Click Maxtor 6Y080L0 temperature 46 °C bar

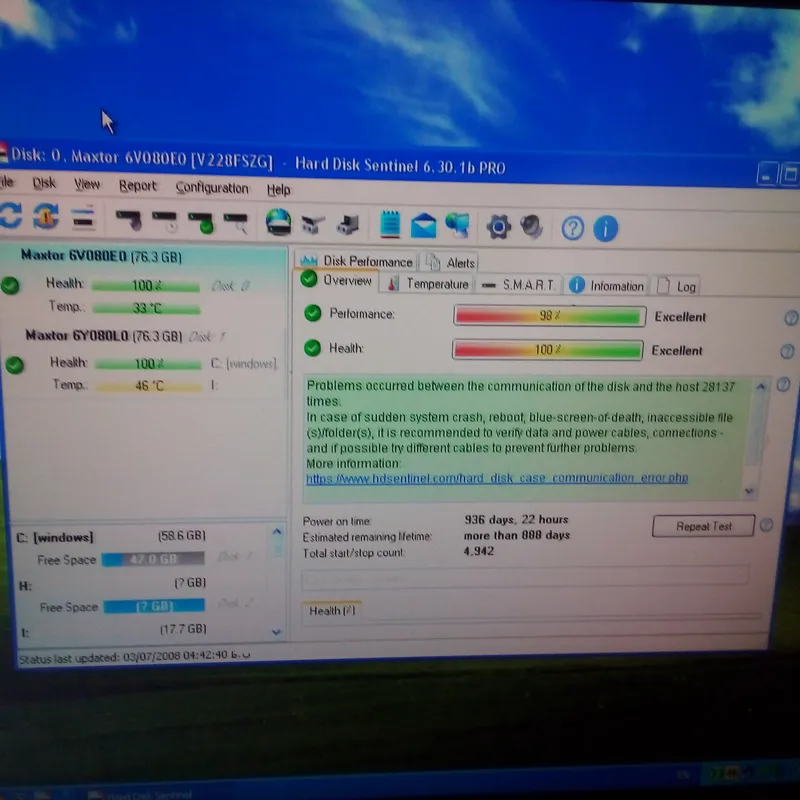point(149,386)
